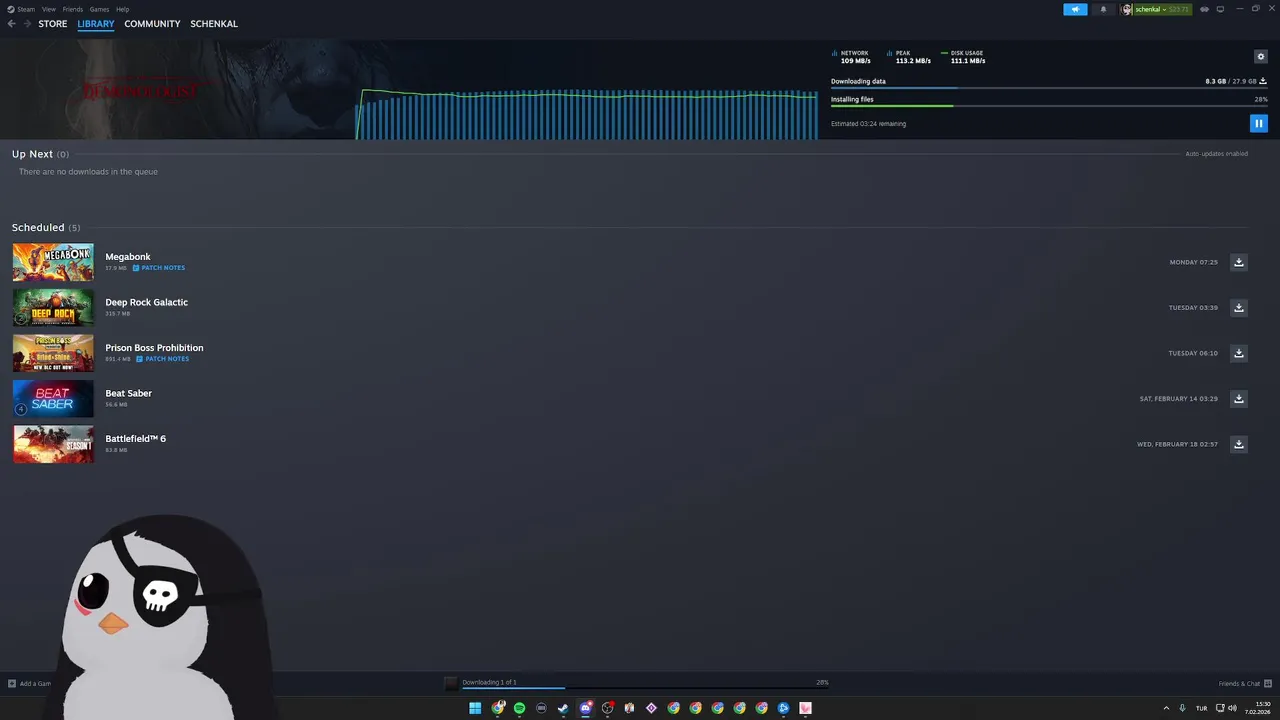1280x720 pixels.
Task: Click the downloading game banner title
Action: (140, 91)
